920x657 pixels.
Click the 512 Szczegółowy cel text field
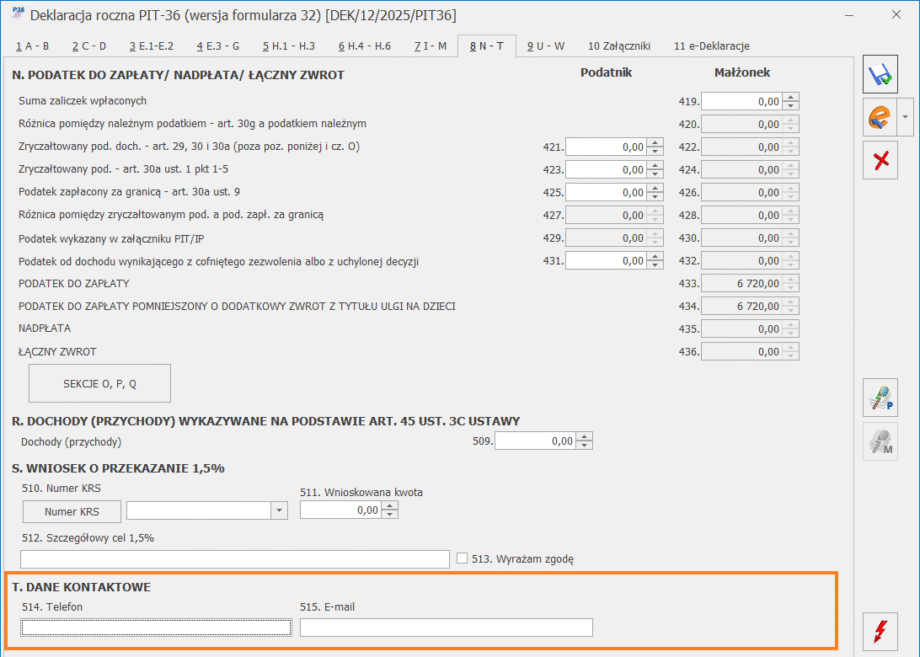tap(235, 560)
